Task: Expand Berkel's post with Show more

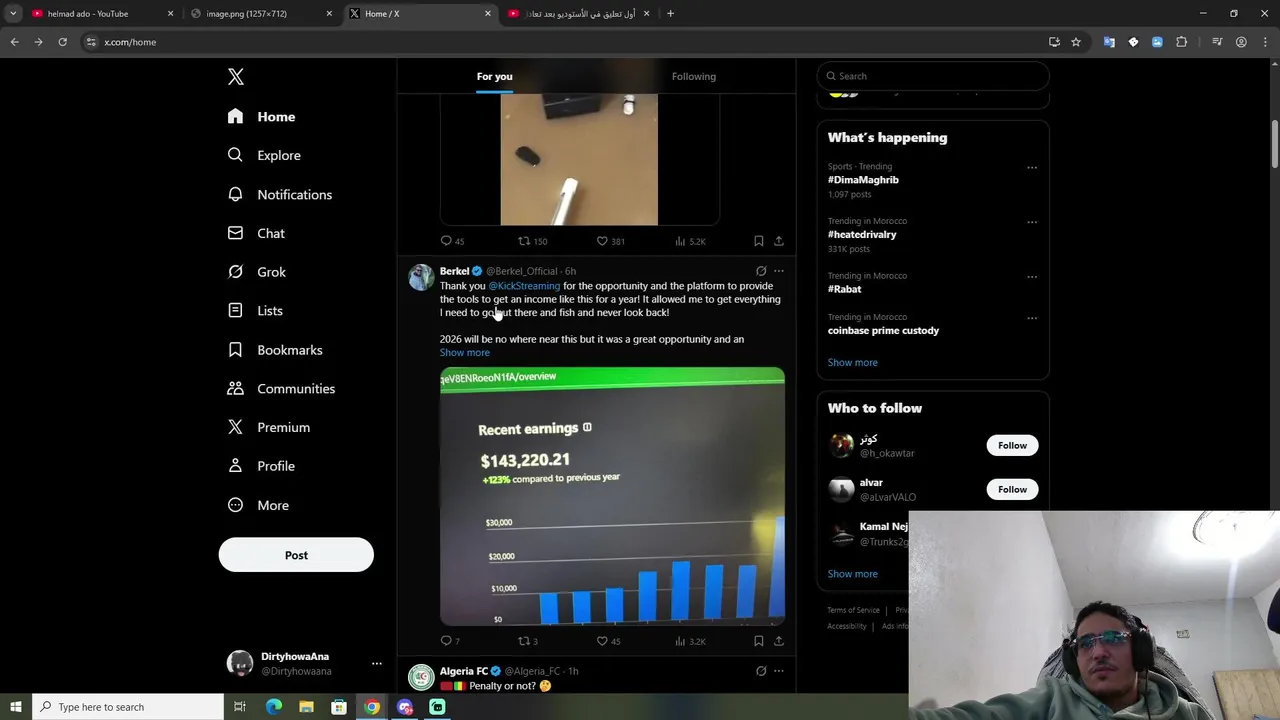Action: [x=465, y=352]
